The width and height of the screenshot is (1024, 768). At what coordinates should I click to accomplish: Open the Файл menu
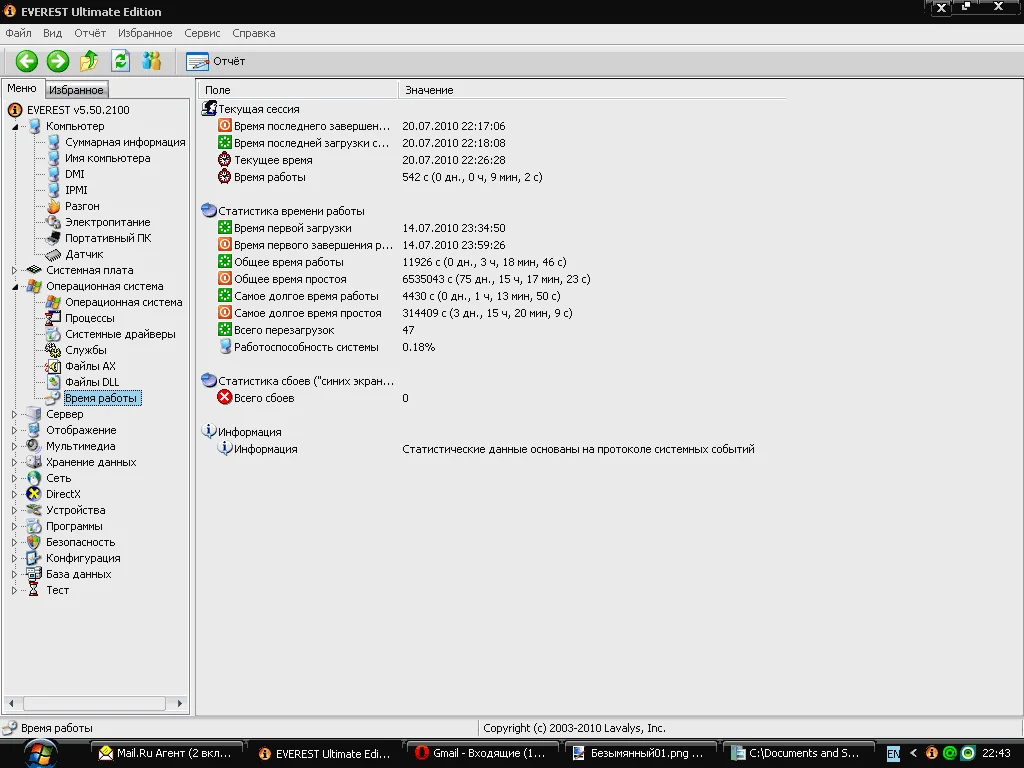(x=18, y=33)
